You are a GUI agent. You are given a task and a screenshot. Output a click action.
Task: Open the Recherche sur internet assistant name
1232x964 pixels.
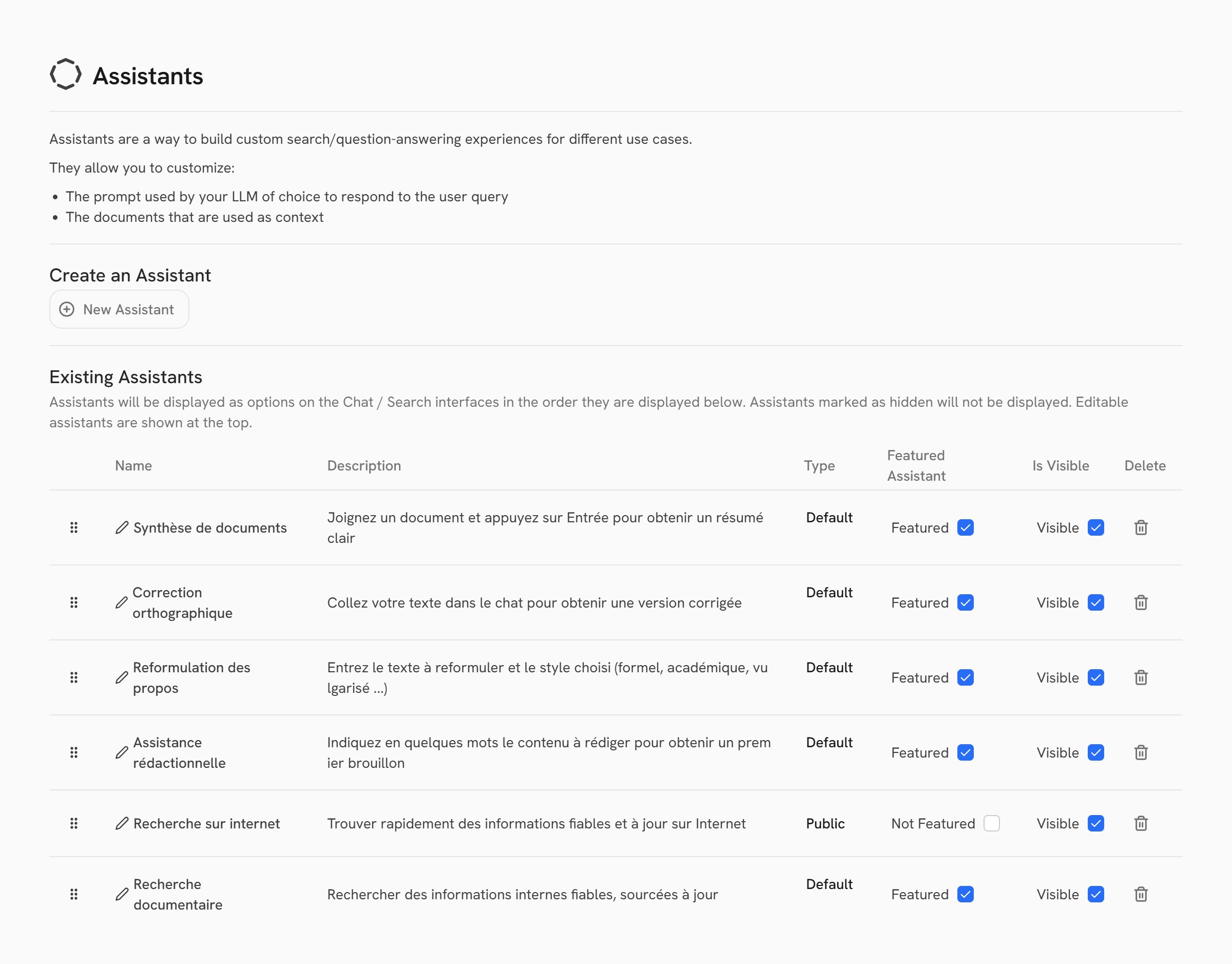(x=206, y=823)
